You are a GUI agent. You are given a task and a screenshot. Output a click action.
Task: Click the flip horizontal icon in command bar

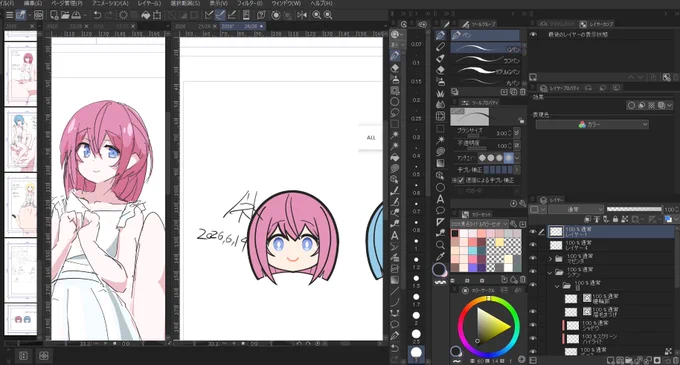coord(302,15)
